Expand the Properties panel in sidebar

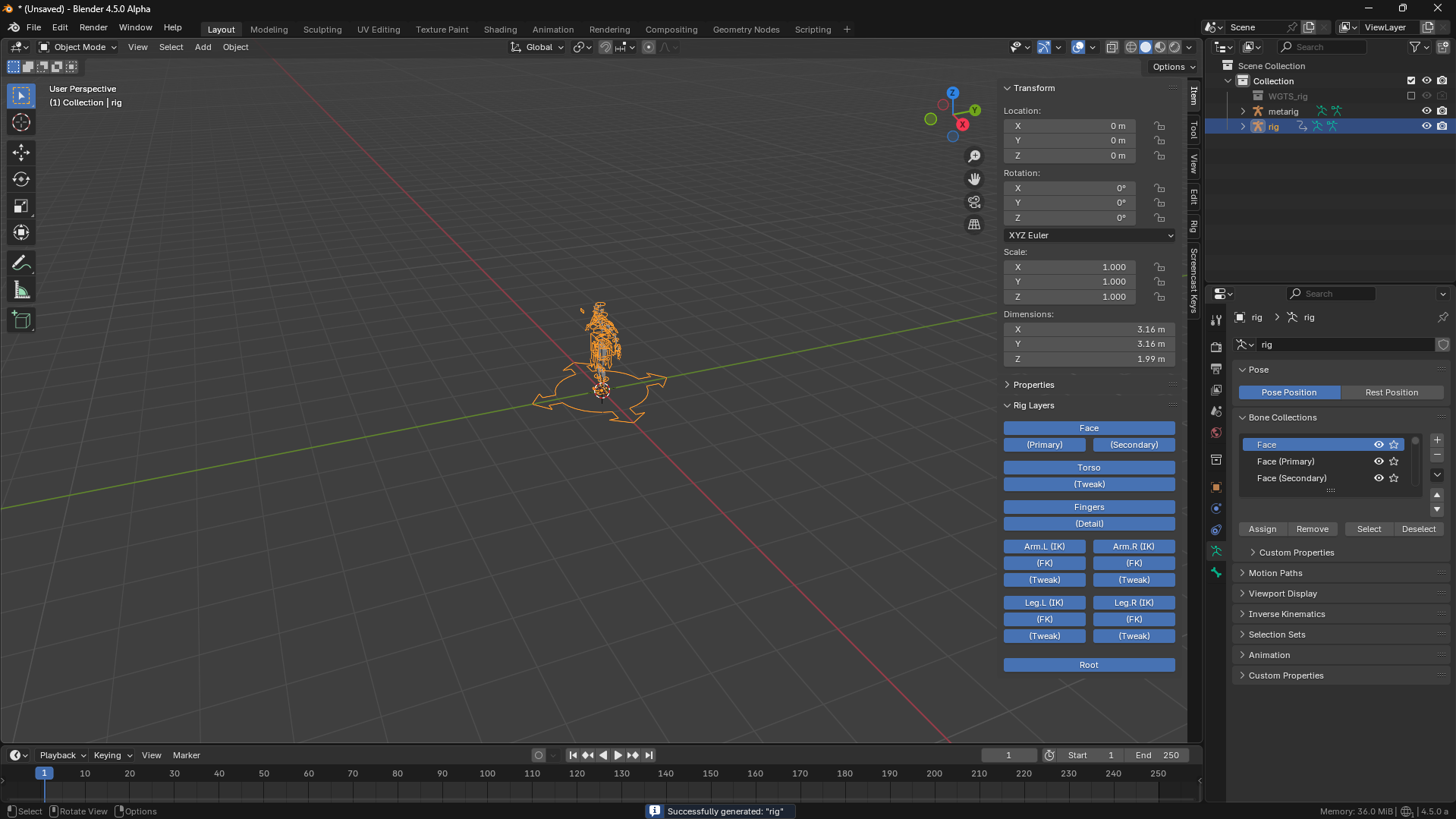click(1033, 385)
